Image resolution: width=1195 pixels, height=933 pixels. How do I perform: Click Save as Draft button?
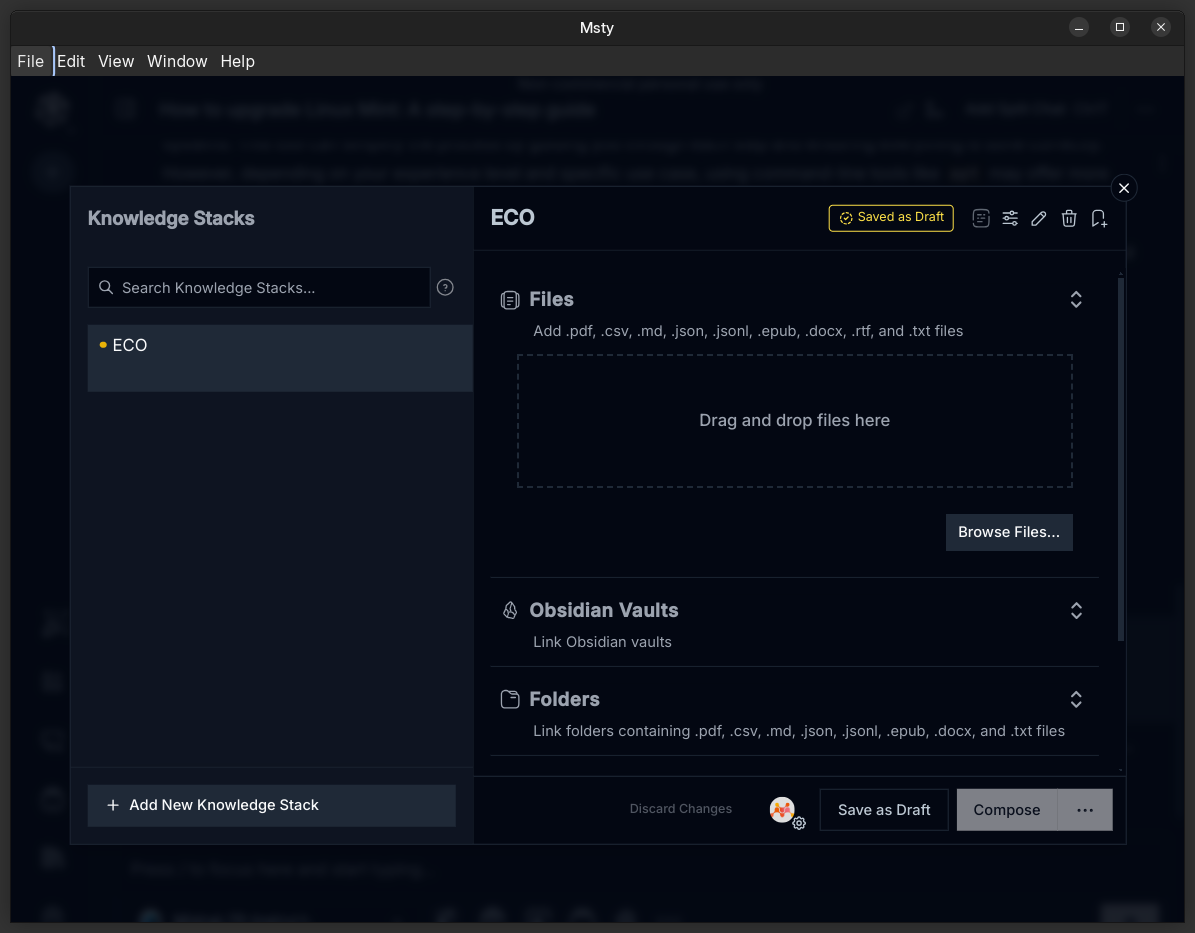click(884, 810)
